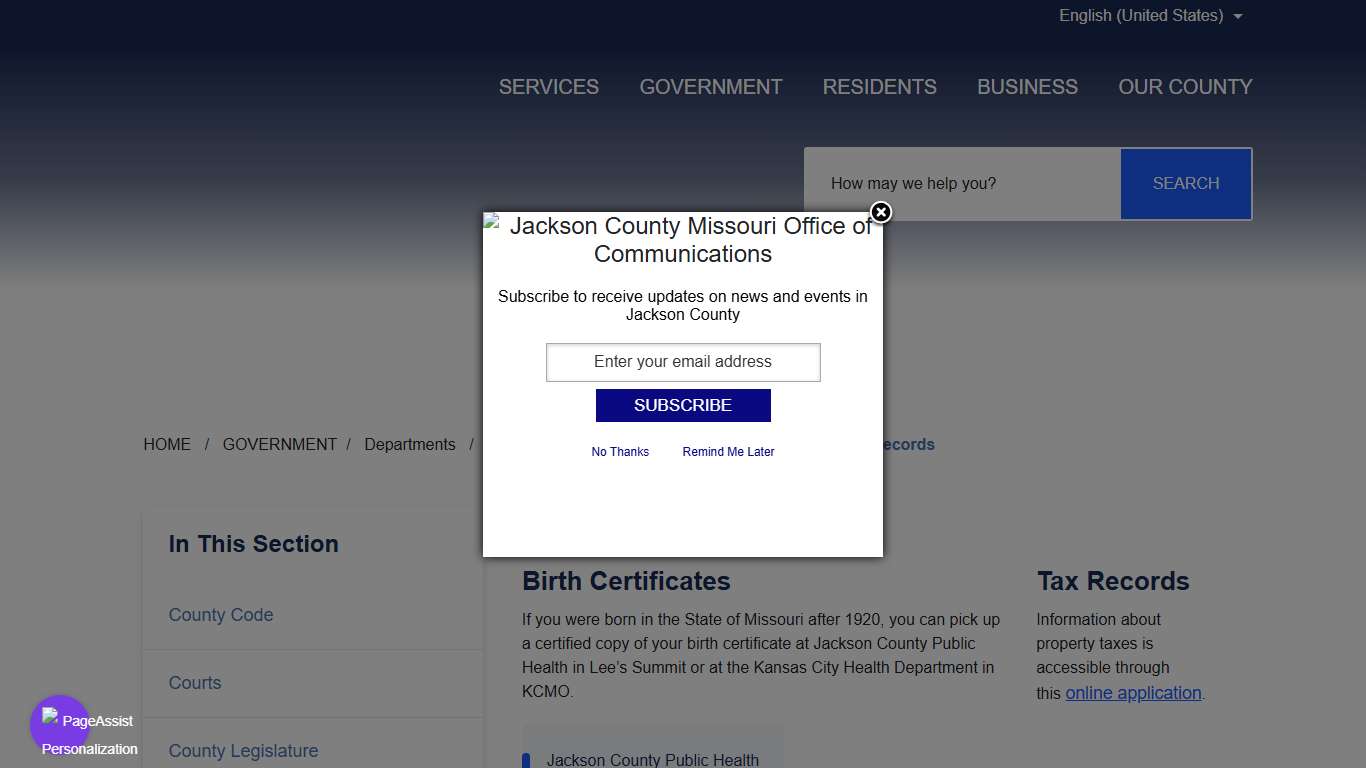This screenshot has height=768, width=1366.
Task: Follow the tax records 'online application' link
Action: [x=1133, y=693]
